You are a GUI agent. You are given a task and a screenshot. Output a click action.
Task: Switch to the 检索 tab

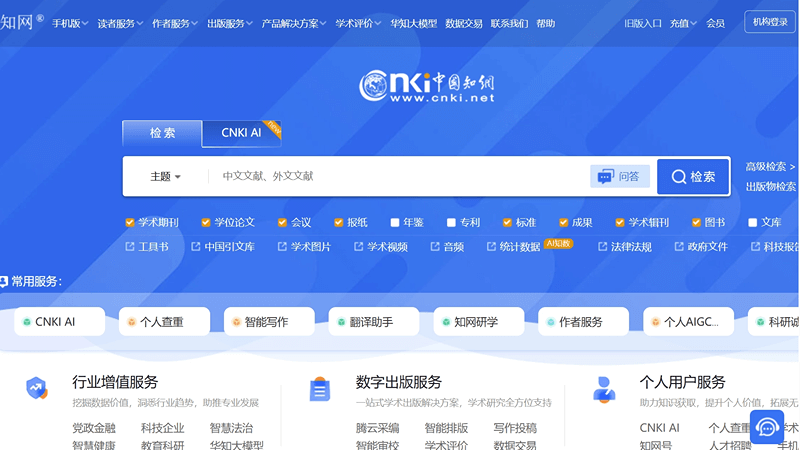(162, 133)
